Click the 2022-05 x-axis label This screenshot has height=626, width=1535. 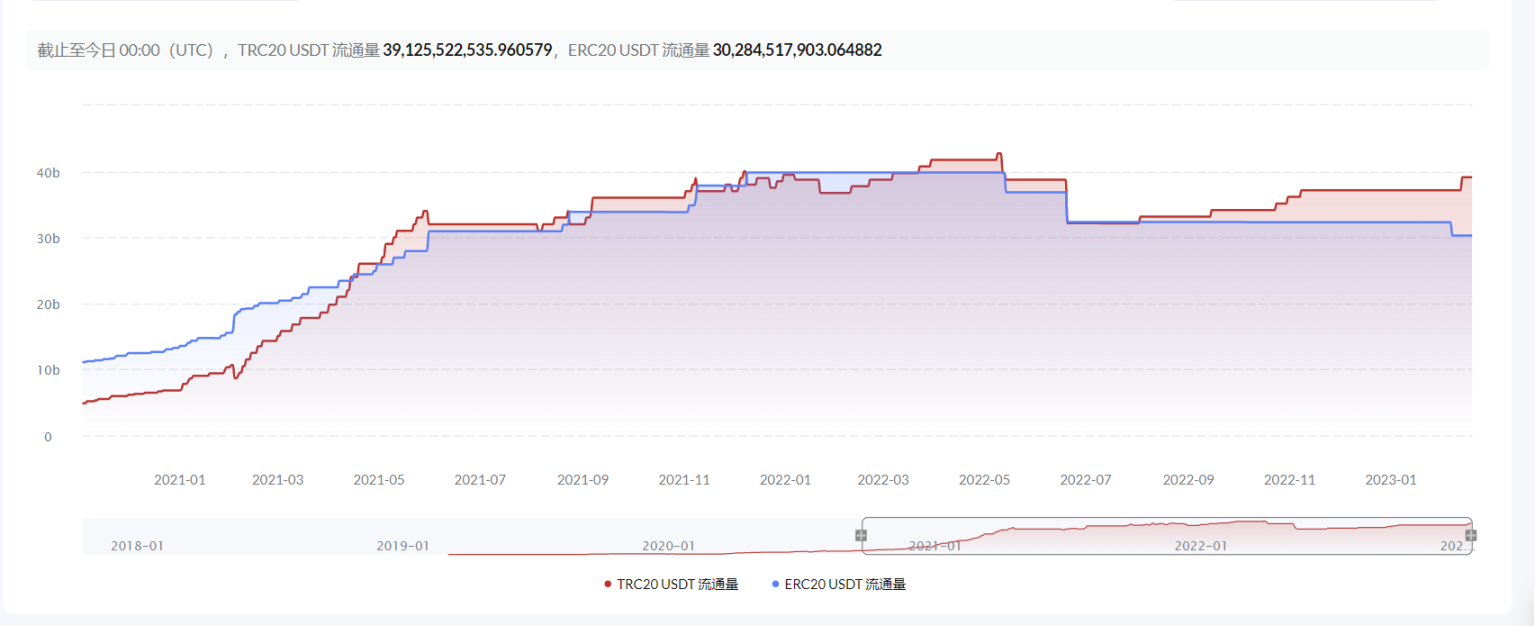[984, 480]
